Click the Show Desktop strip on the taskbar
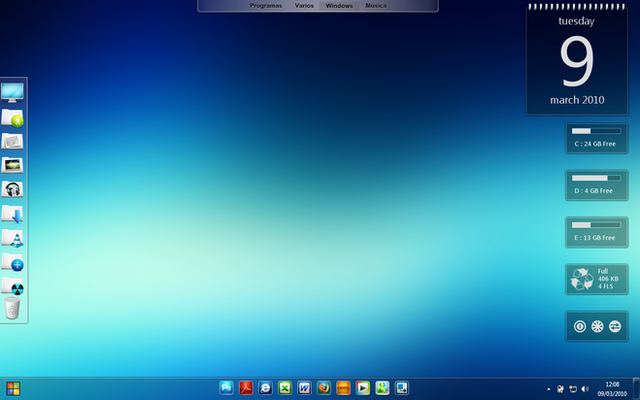Viewport: 640px width, 400px height. point(636,388)
